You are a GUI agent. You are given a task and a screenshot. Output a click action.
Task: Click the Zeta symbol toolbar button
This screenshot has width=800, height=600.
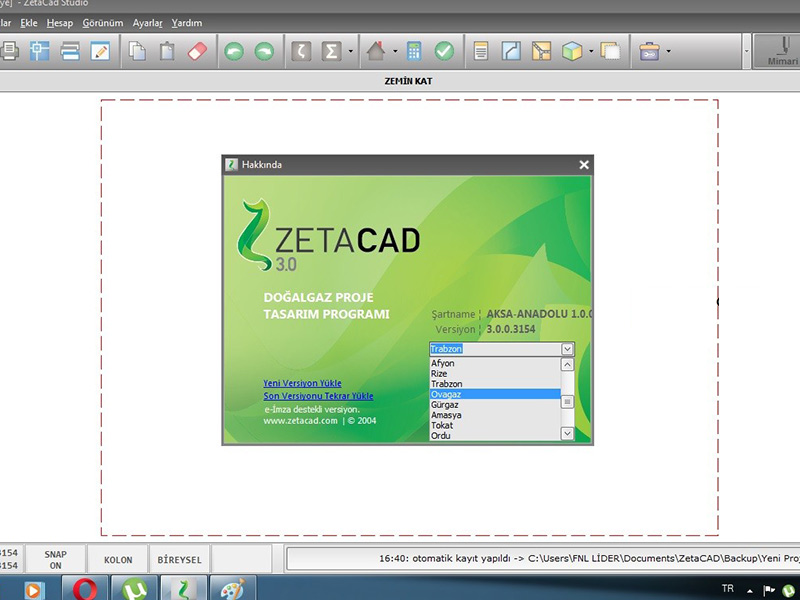tap(301, 51)
